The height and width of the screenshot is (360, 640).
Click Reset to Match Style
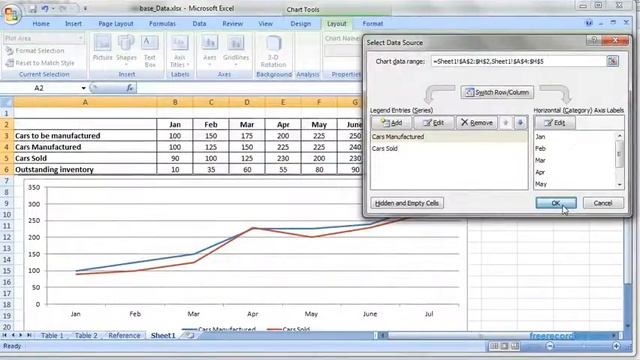point(40,63)
